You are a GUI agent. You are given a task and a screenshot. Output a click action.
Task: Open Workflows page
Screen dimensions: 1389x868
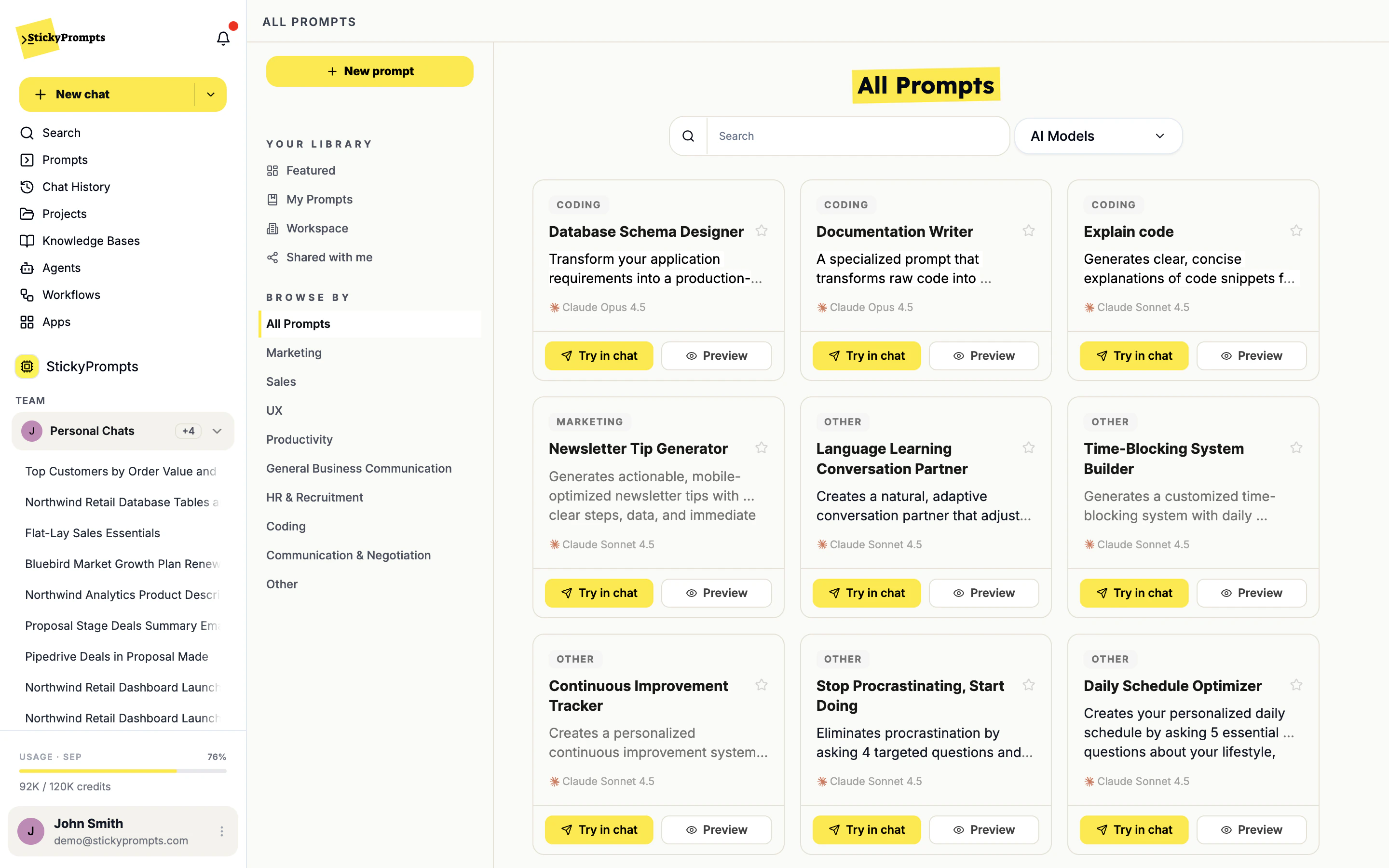[60, 295]
